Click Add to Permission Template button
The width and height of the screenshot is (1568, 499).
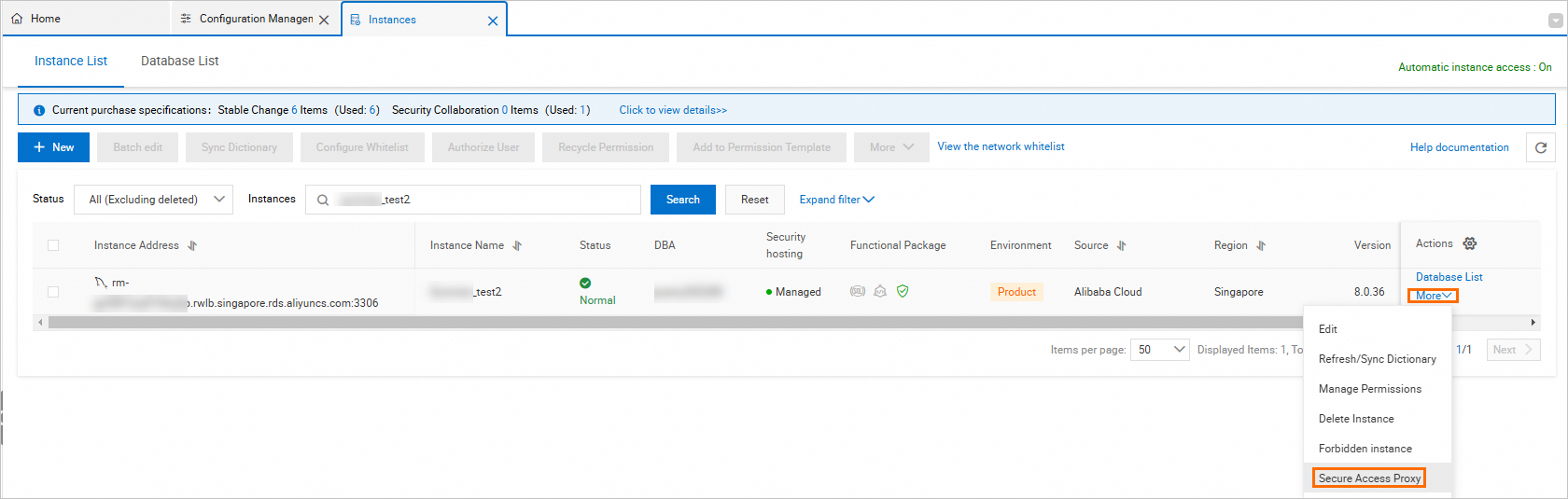[x=762, y=147]
